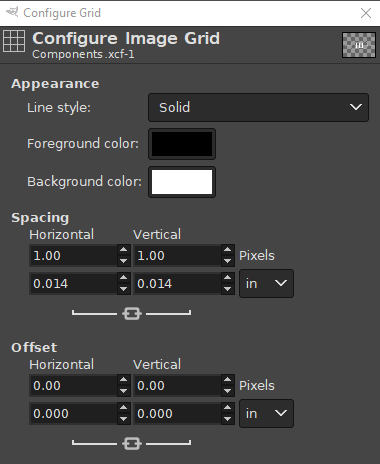Decrease Horizontal spacing inches with down arrow
Screen dimensions: 380x464
point(124,289)
